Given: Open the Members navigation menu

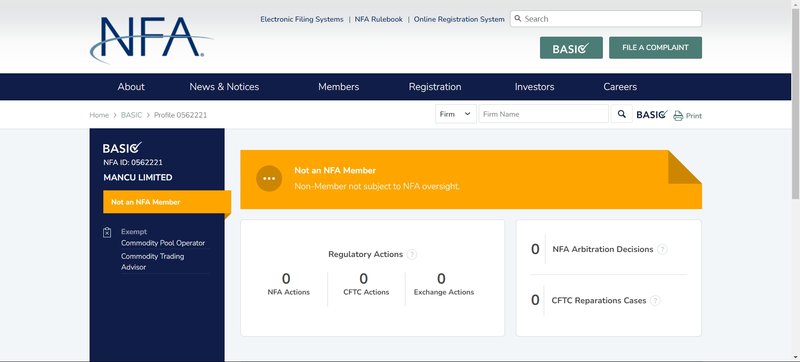Looking at the screenshot, I should [339, 87].
